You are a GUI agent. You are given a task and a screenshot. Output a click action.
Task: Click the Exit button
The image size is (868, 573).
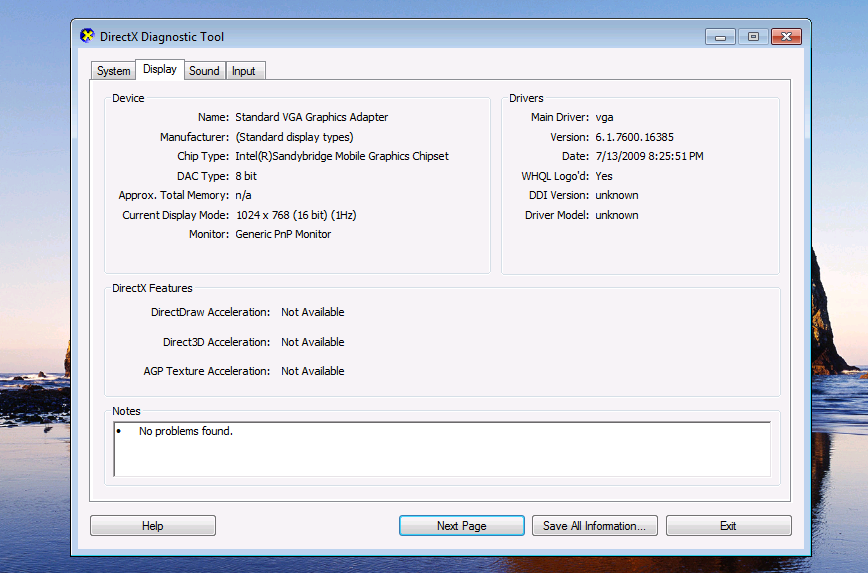click(x=728, y=525)
